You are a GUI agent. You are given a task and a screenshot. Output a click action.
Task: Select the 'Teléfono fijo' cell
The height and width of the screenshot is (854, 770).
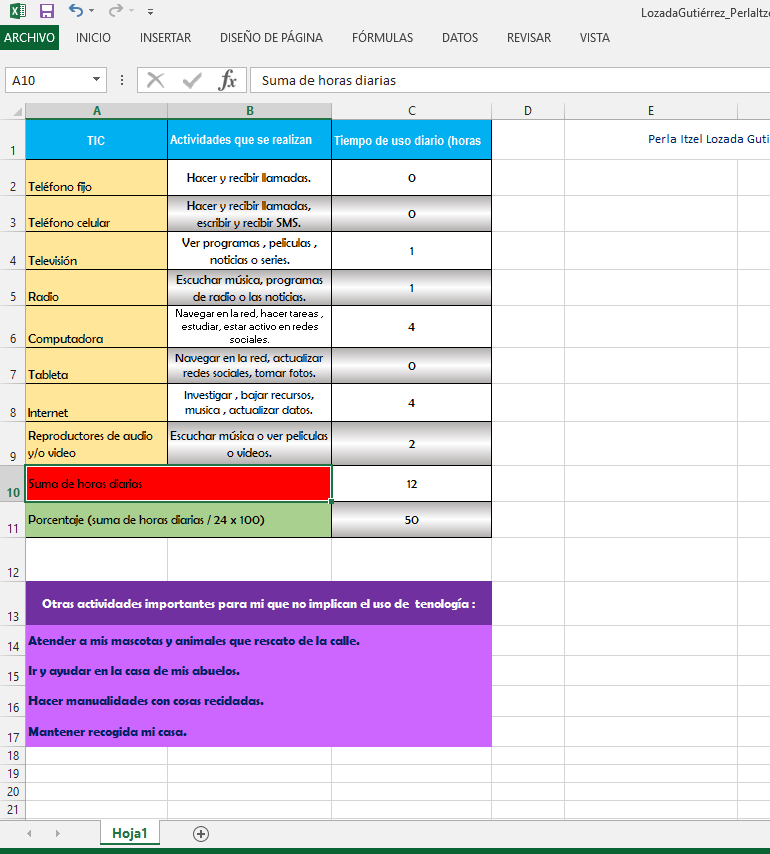(96, 178)
